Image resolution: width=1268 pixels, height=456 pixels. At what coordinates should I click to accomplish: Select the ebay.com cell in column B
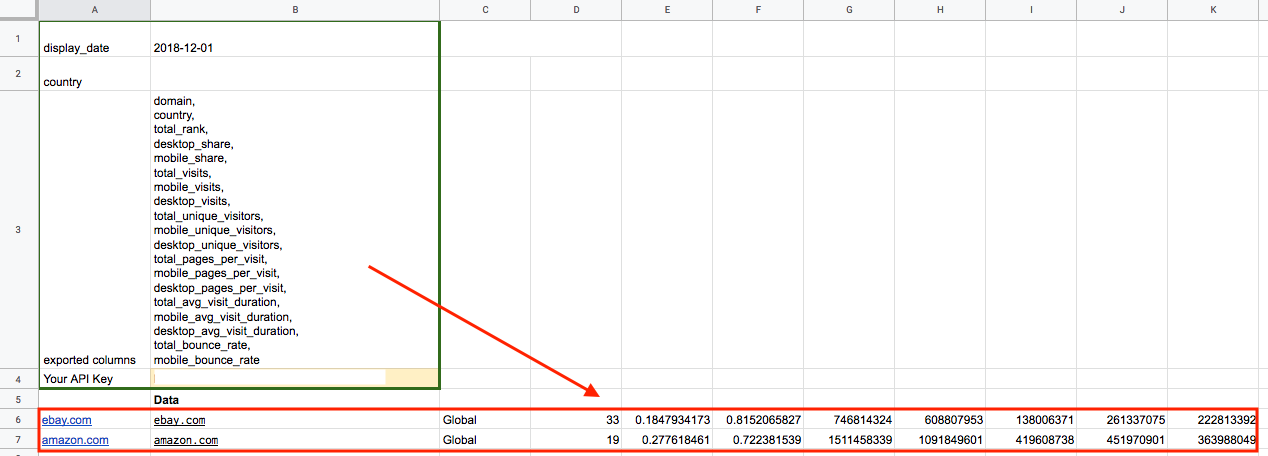tap(295, 420)
